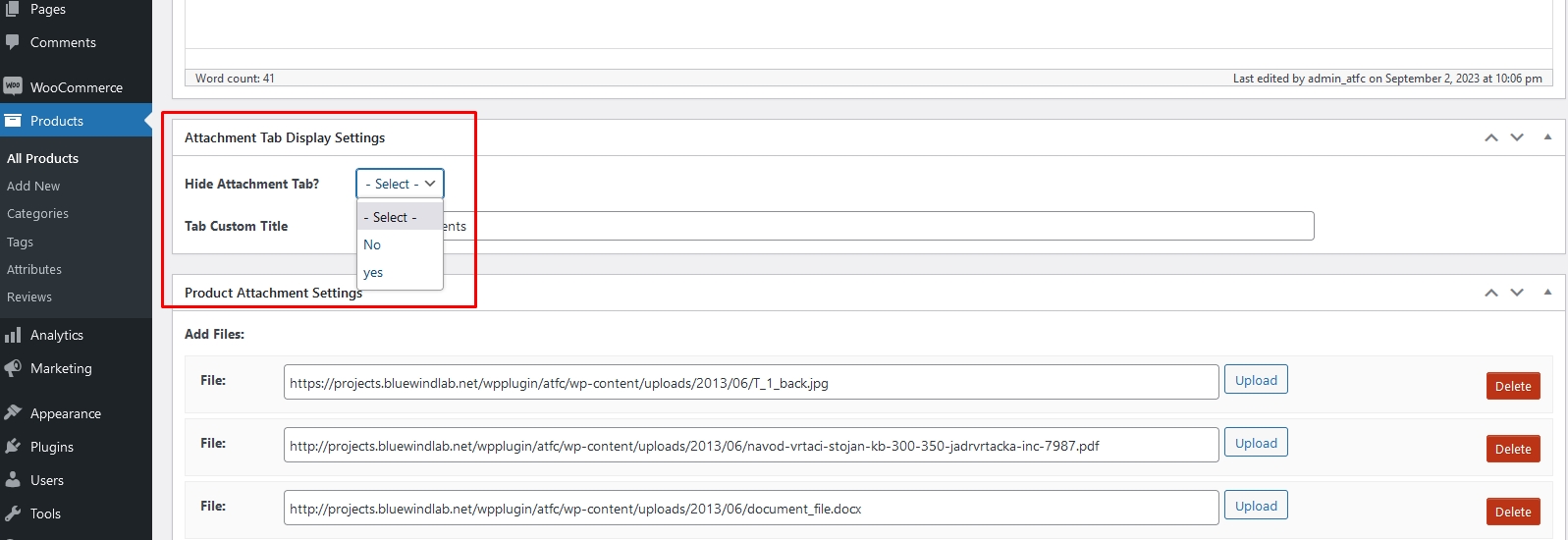
Task: Click the Appearance paintbrush icon
Action: pos(13,413)
